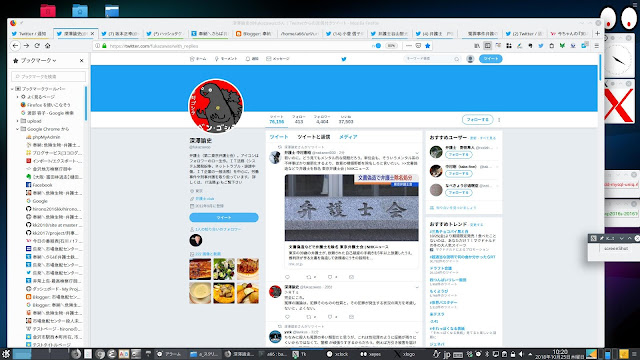Open the Google bookmark in sidebar
This screenshot has width=640, height=360.
[36, 201]
